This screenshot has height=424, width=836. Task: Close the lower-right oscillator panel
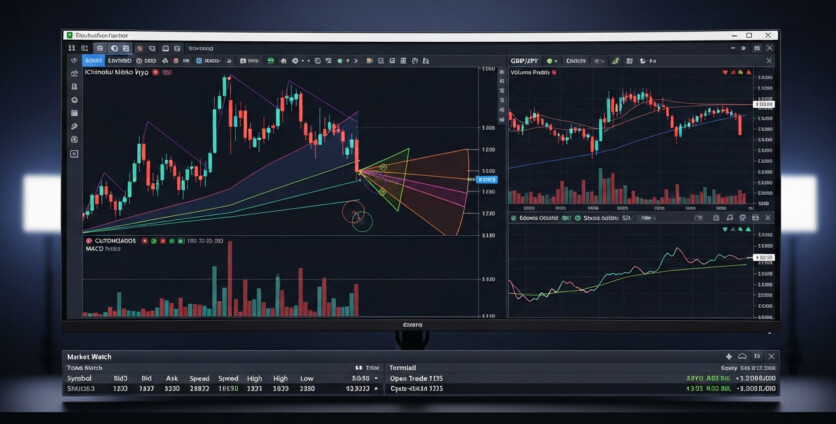768,218
